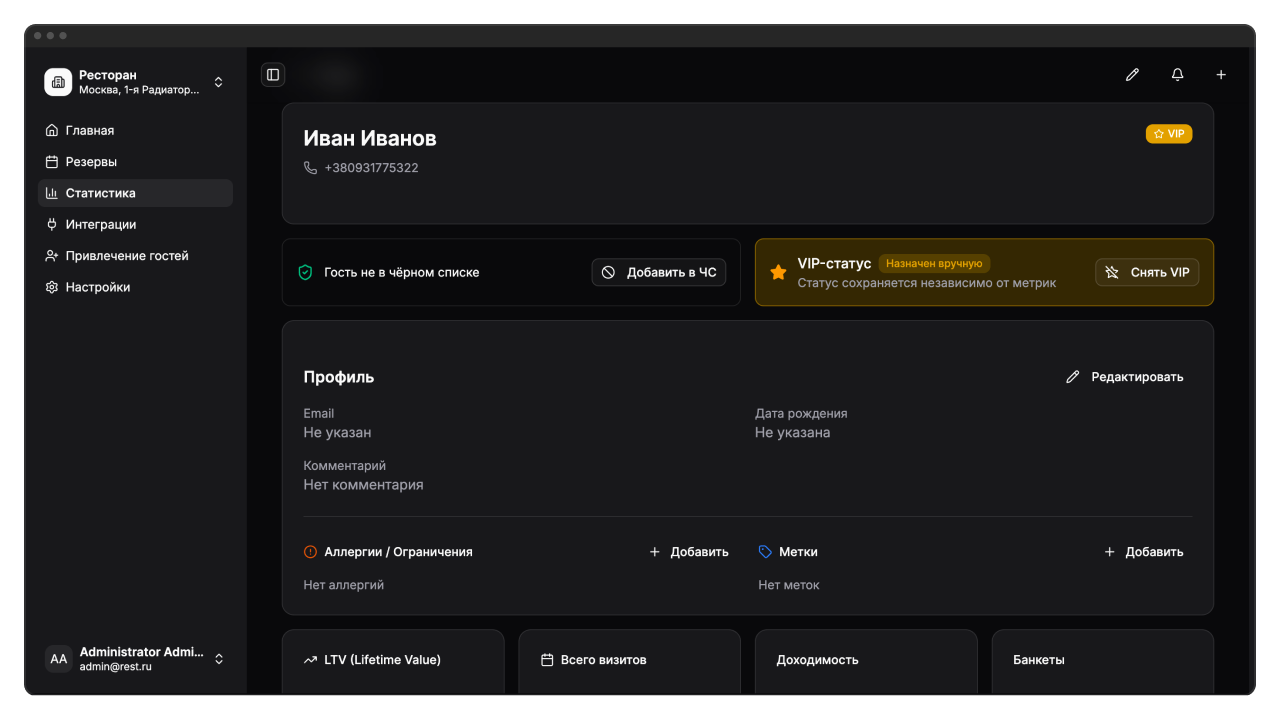
Task: Add a tag with Метки Добавить button
Action: tap(1144, 552)
